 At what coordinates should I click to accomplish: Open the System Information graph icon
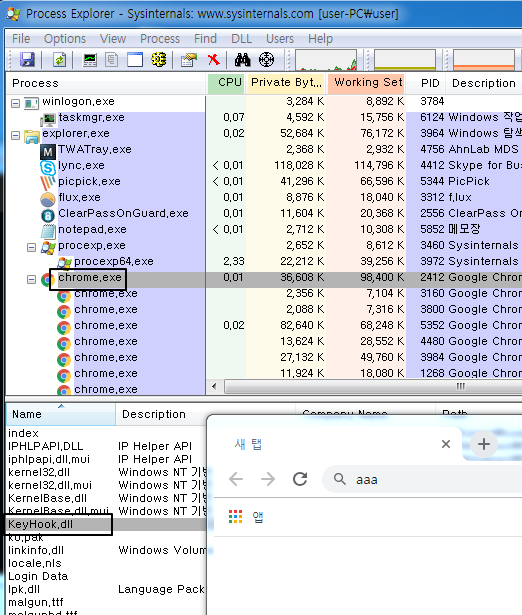click(90, 60)
